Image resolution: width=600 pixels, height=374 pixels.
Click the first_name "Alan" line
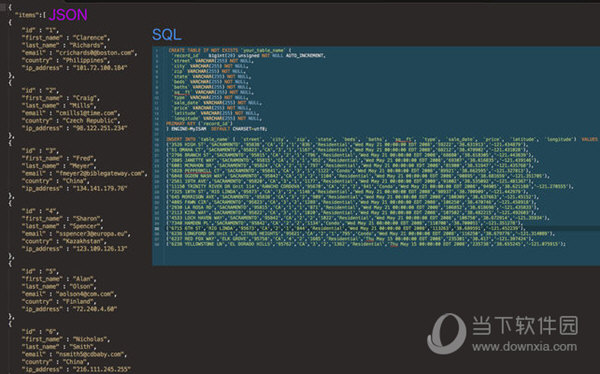point(59,279)
